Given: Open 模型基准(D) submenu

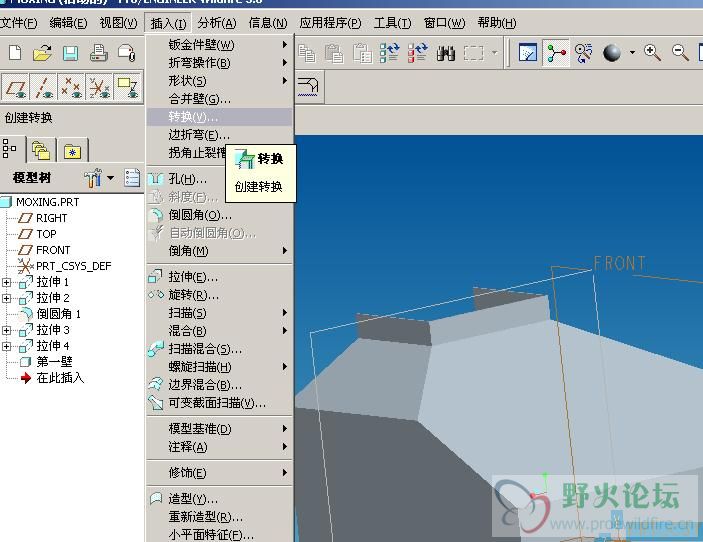Looking at the screenshot, I should click(220, 429).
